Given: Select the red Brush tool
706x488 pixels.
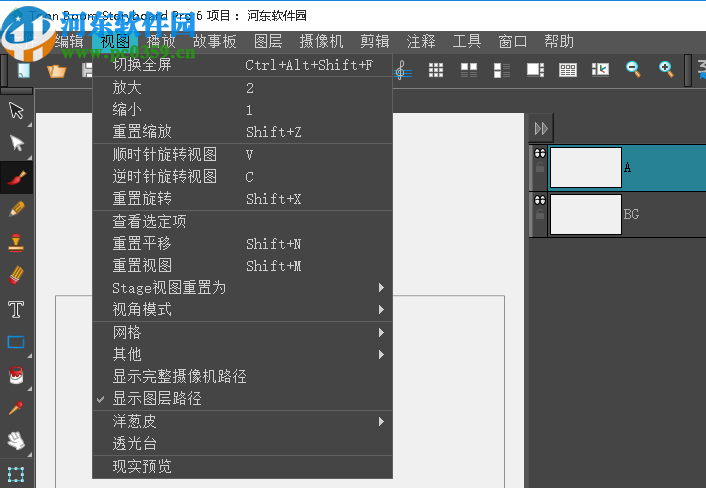Looking at the screenshot, I should coord(17,178).
